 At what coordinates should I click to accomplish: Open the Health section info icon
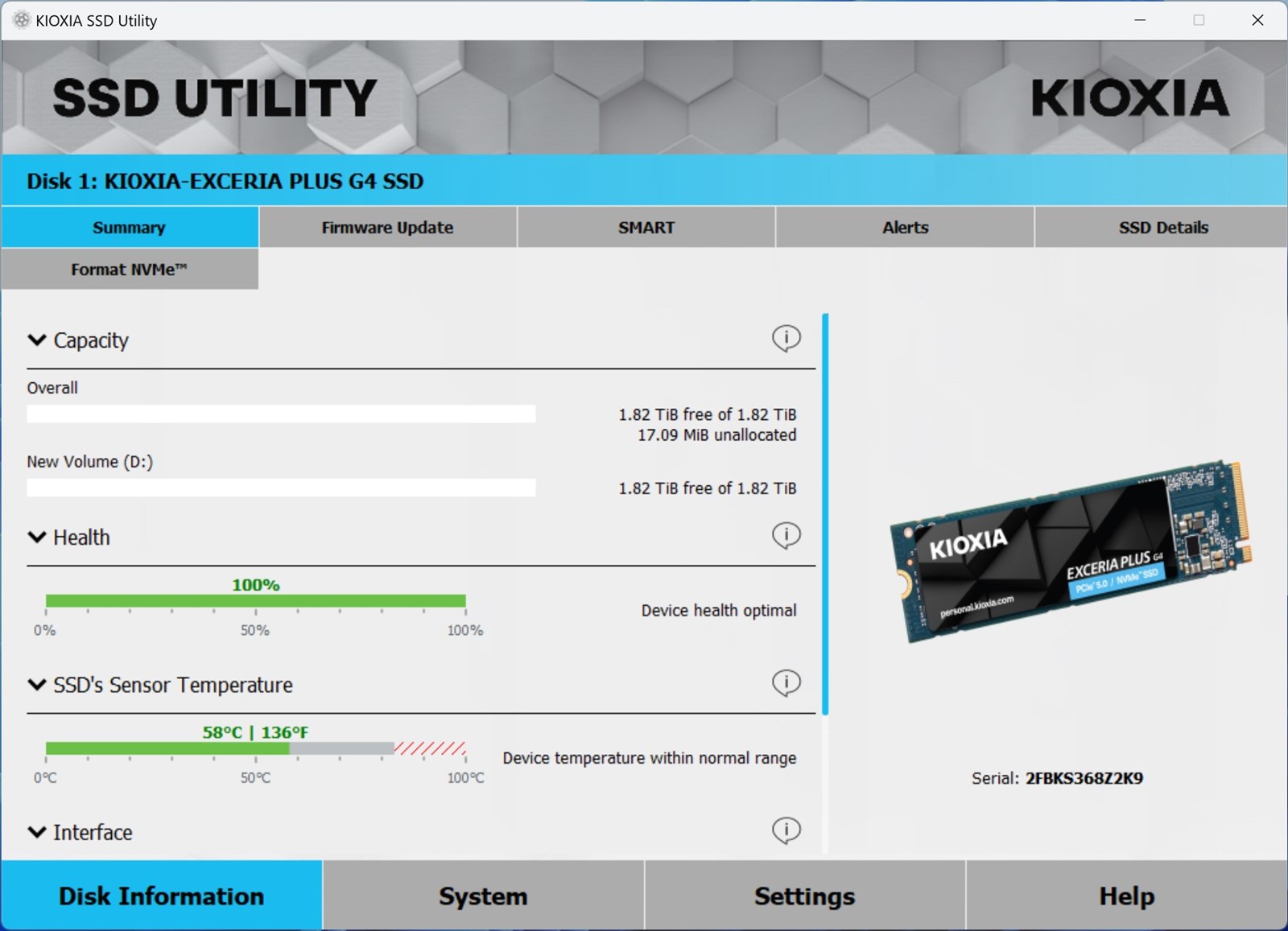coord(786,535)
